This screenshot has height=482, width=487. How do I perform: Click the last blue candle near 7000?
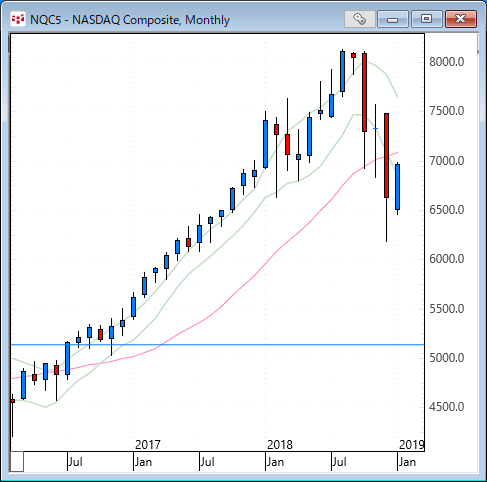click(x=397, y=187)
